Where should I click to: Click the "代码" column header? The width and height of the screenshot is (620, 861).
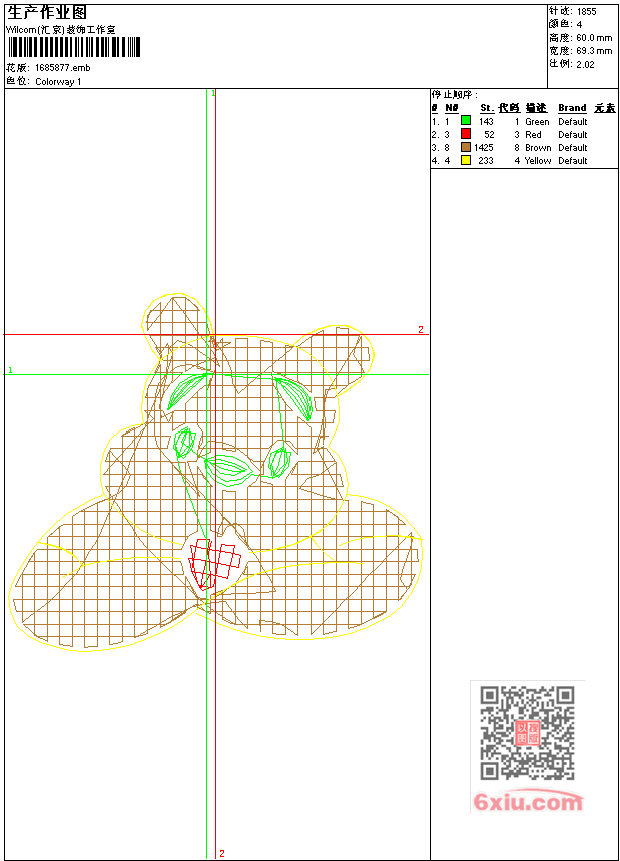pyautogui.click(x=509, y=108)
